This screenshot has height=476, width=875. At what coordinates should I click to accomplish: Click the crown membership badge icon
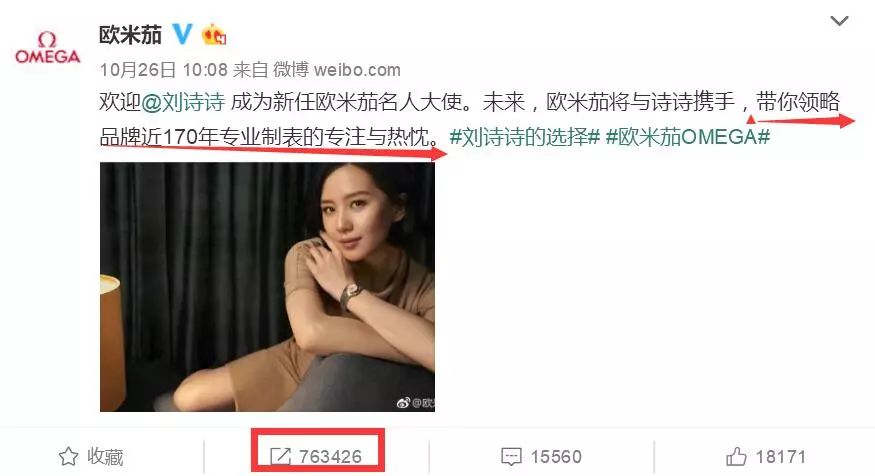pyautogui.click(x=214, y=35)
